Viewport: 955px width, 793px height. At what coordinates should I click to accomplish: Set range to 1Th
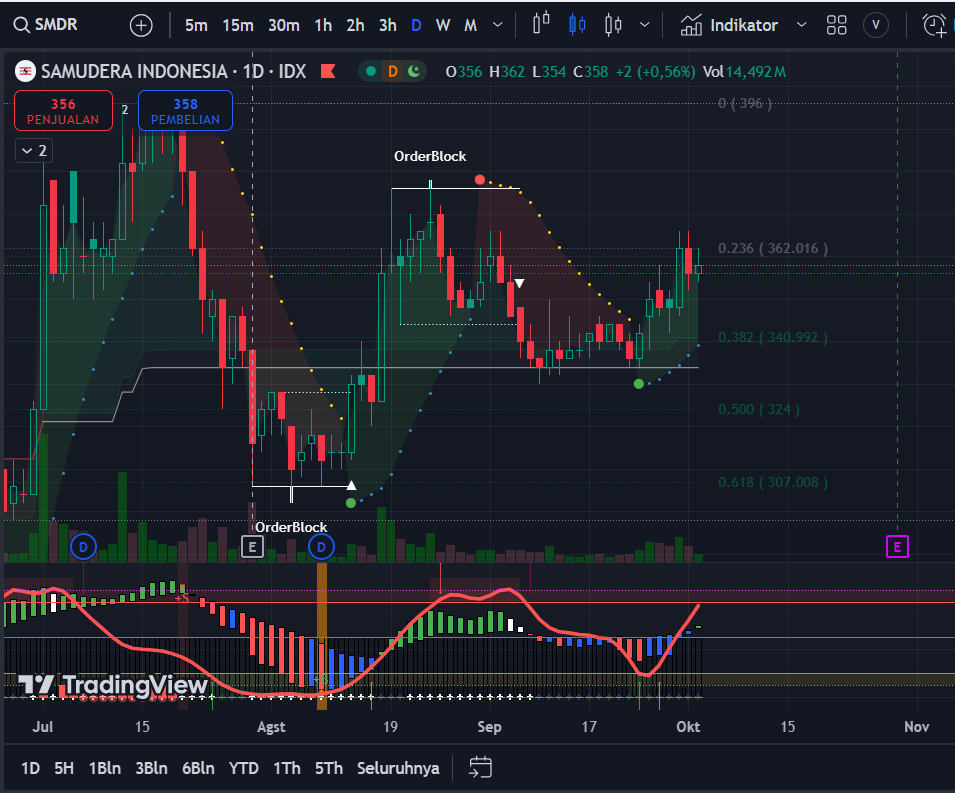pyautogui.click(x=287, y=769)
